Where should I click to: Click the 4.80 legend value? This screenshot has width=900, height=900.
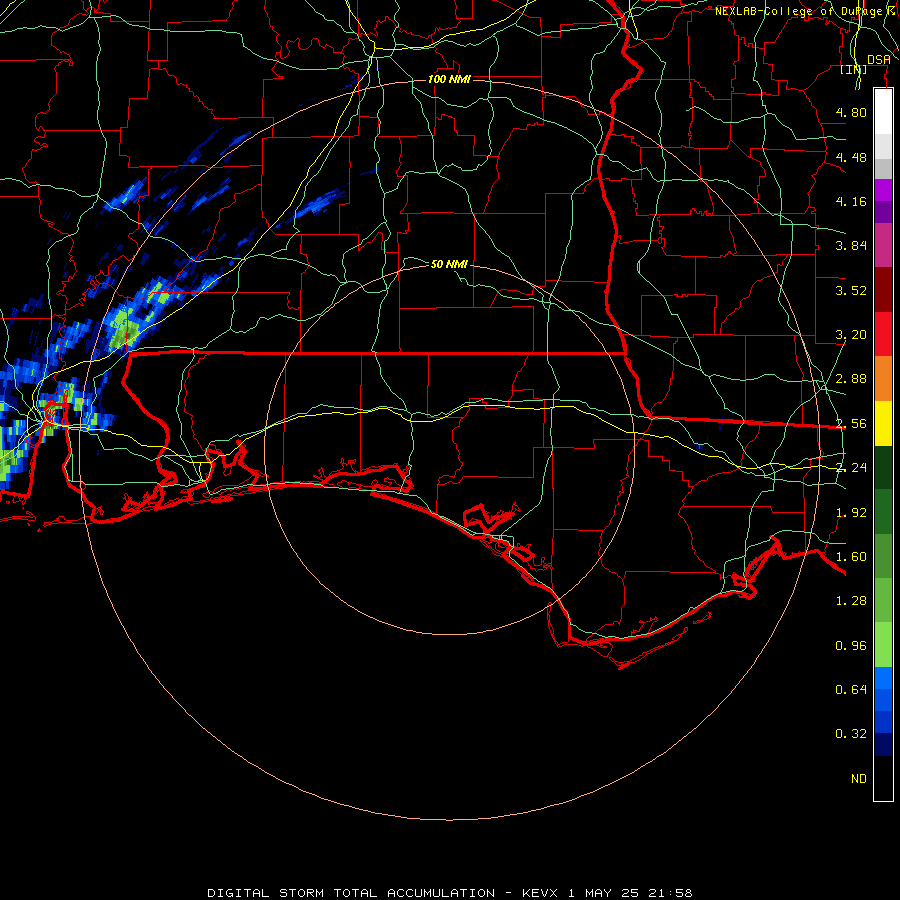point(851,112)
